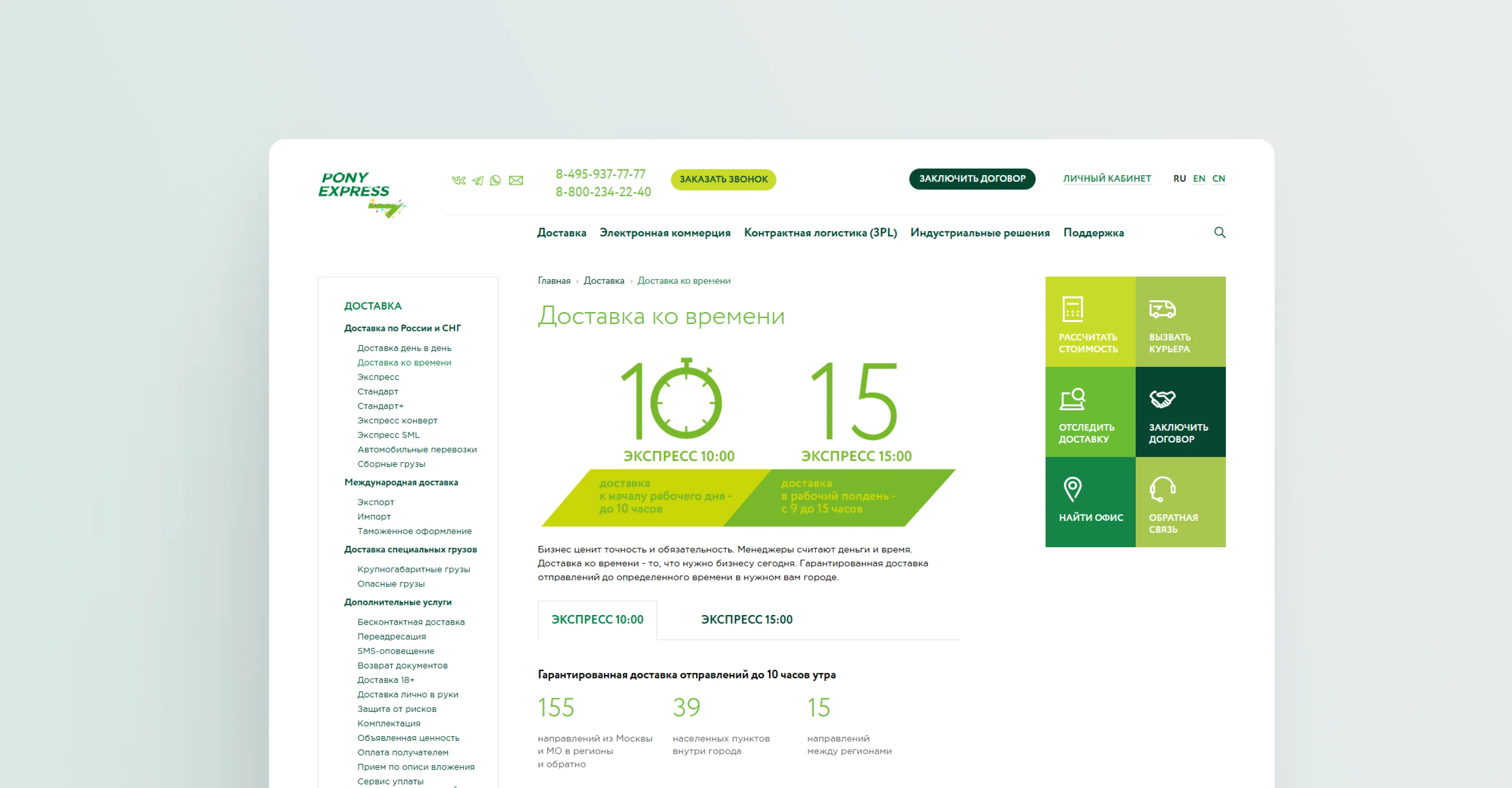Click the Telegram icon in header
The width and height of the screenshot is (1512, 788).
(478, 180)
